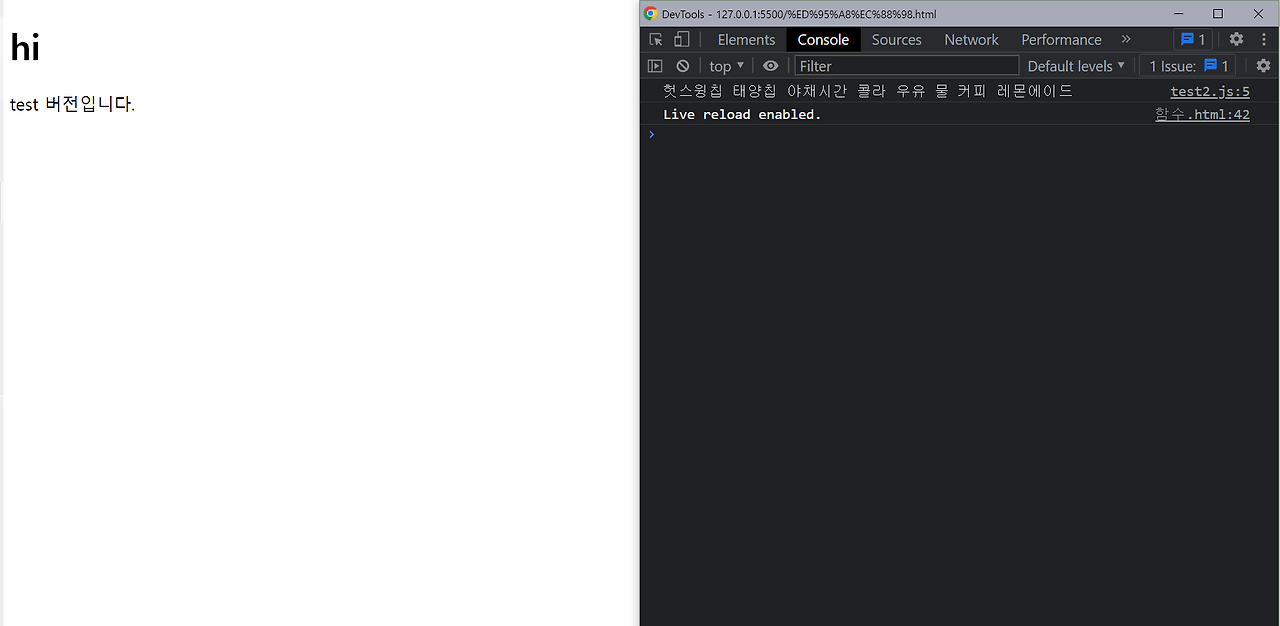This screenshot has height=626, width=1280.
Task: View issues via the 1 Issue button
Action: (1188, 65)
